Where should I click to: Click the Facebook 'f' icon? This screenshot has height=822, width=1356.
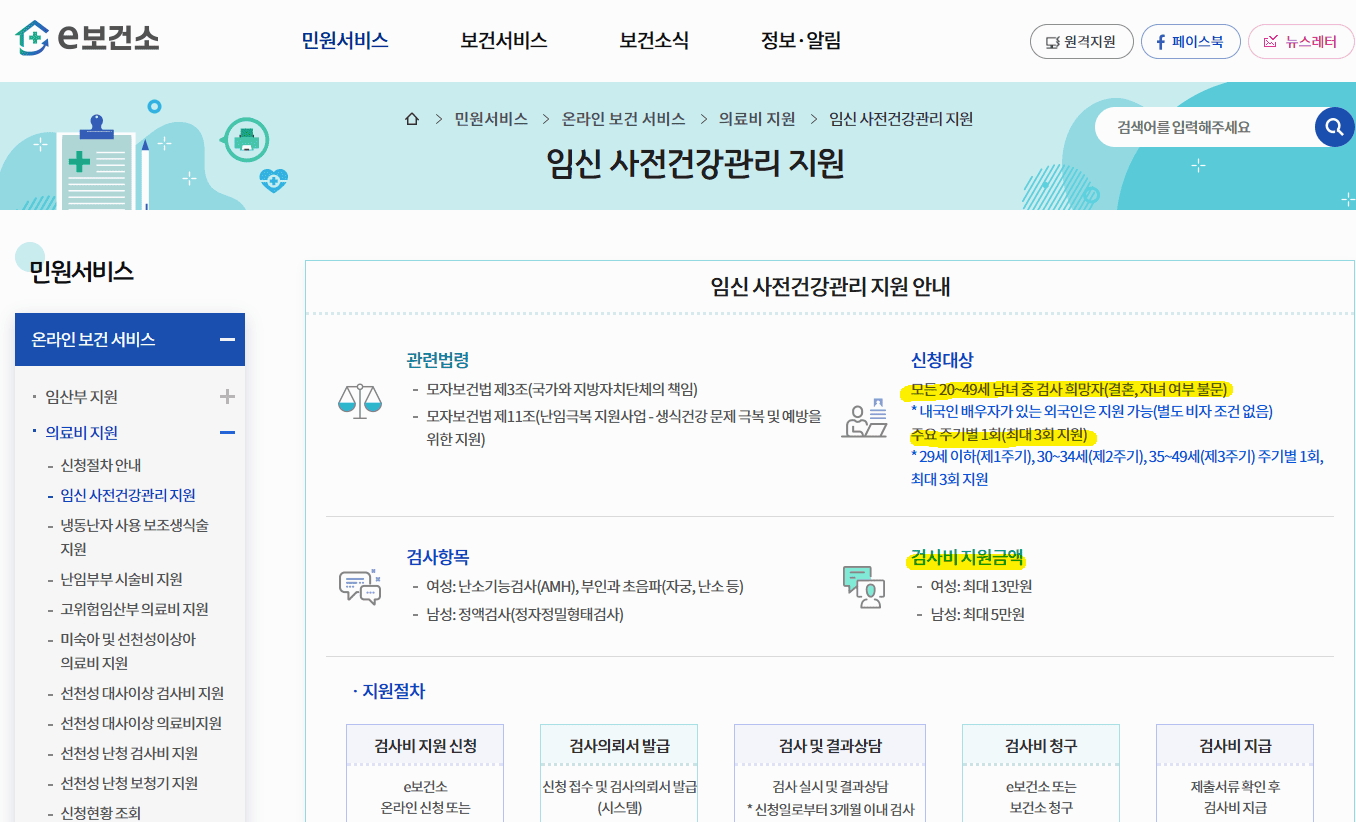coord(1159,41)
